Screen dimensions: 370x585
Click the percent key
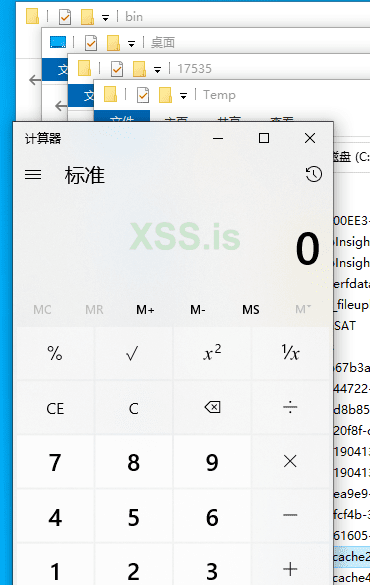pos(55,353)
